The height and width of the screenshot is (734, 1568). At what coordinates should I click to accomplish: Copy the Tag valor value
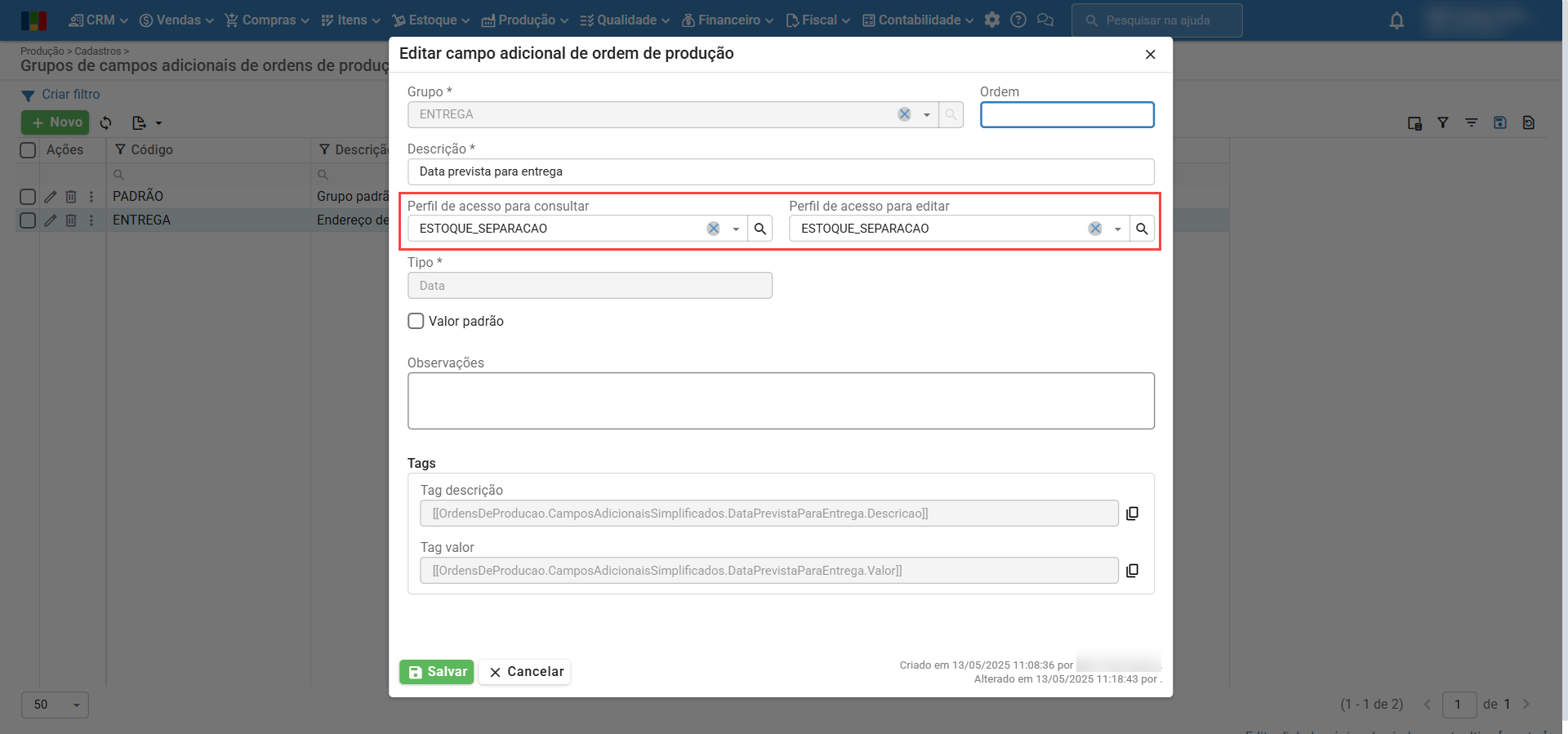coord(1132,571)
